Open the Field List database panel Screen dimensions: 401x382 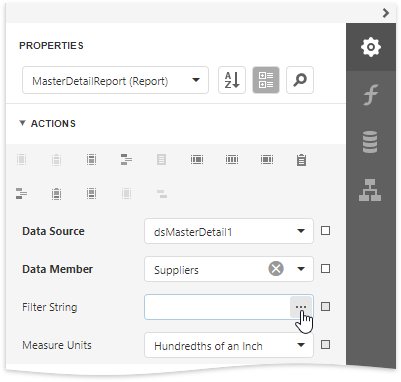click(371, 142)
